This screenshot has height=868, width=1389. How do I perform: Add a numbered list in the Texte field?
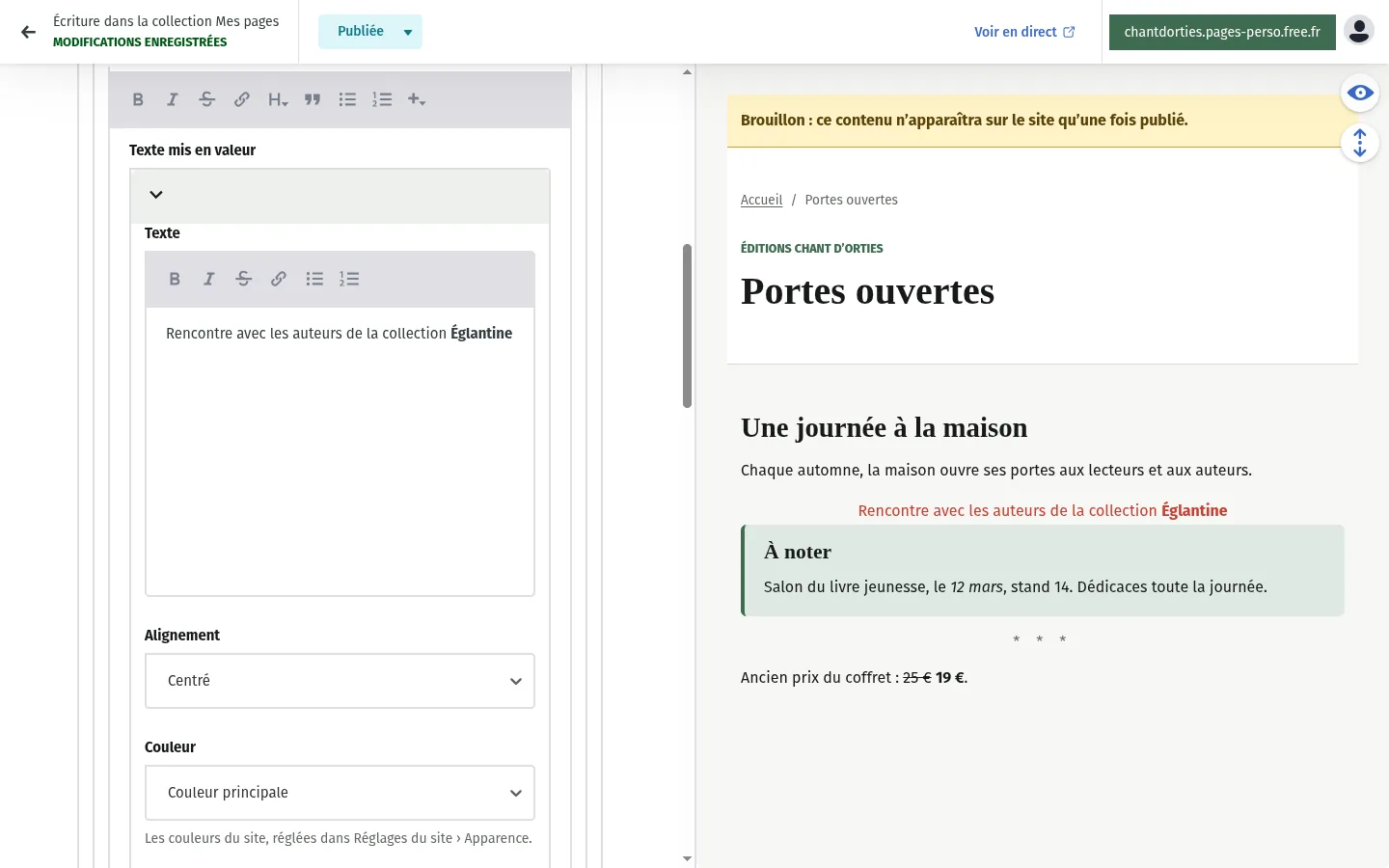(349, 279)
